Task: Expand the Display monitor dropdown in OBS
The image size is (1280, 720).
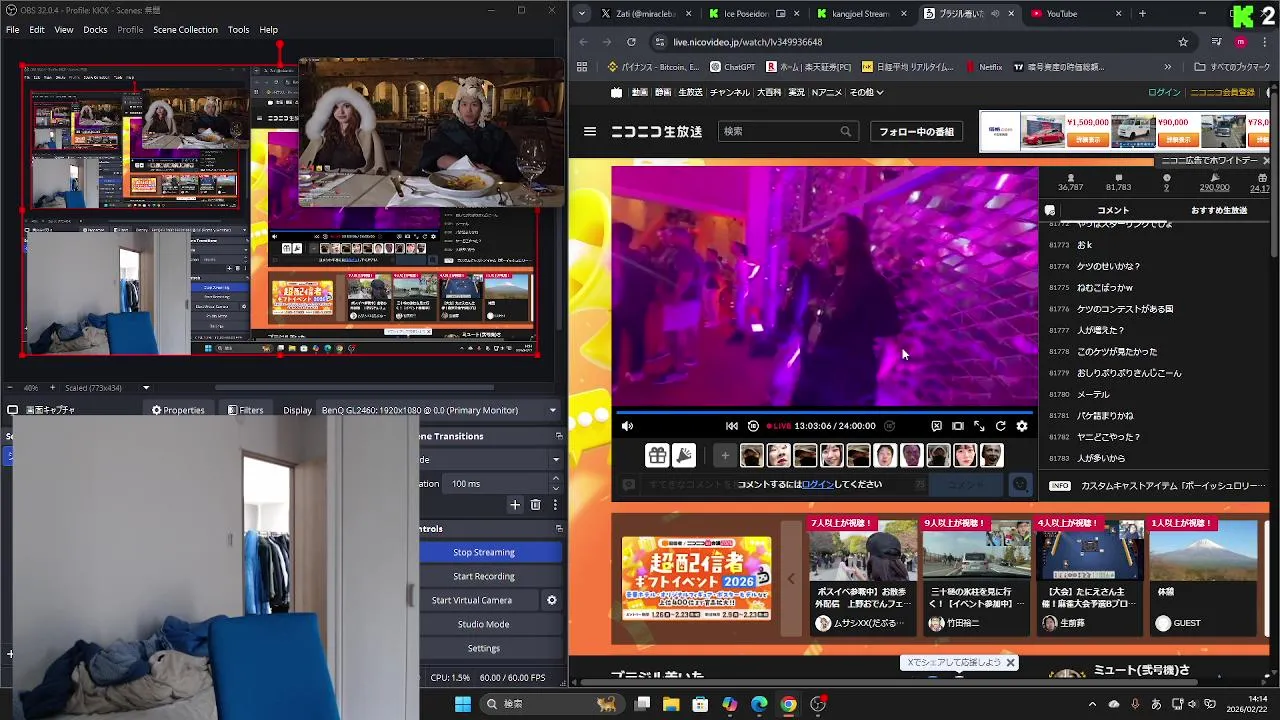Action: (552, 410)
